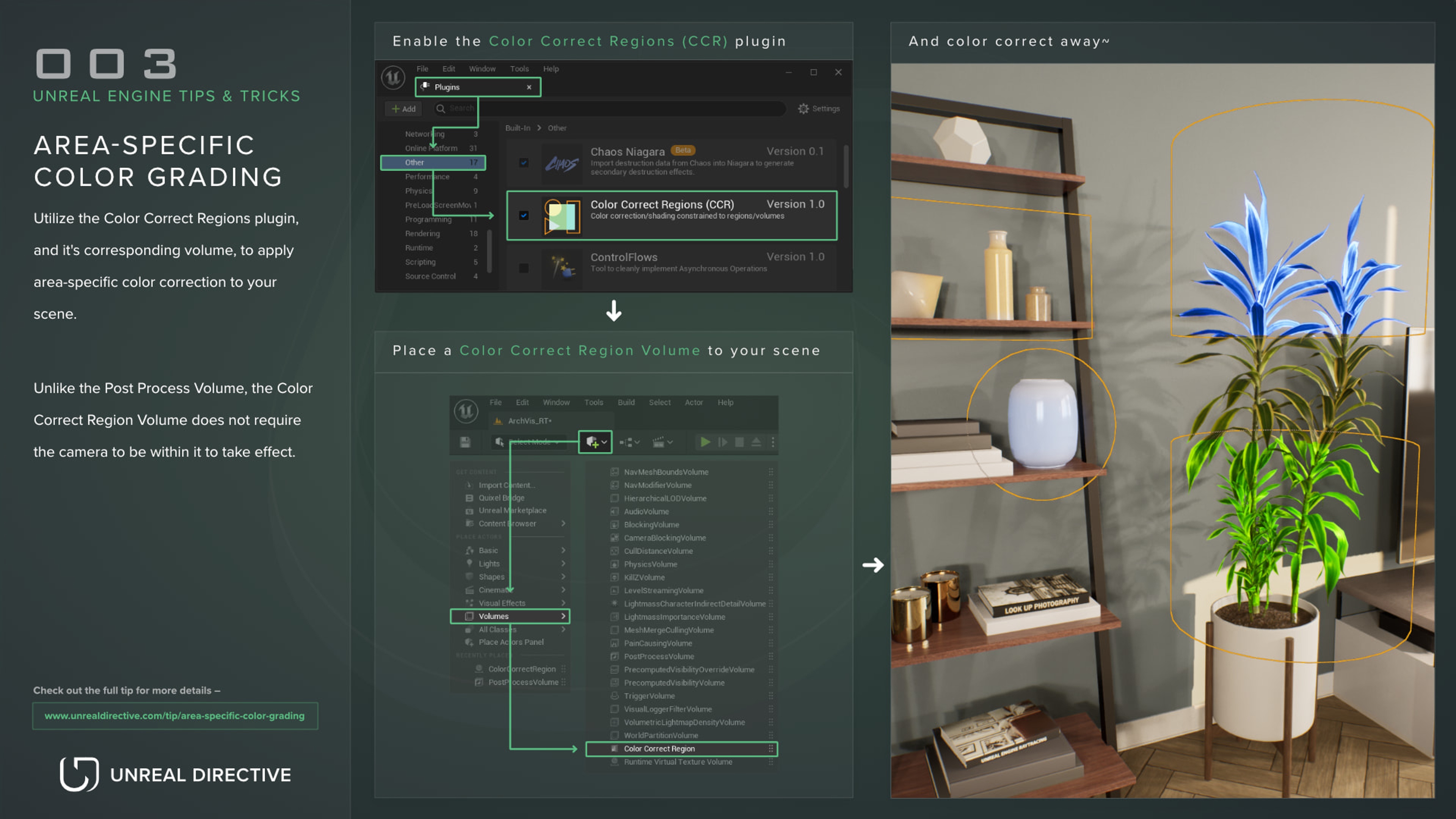This screenshot has height=819, width=1456.
Task: Click the Quixel Bridge icon
Action: [x=469, y=498]
